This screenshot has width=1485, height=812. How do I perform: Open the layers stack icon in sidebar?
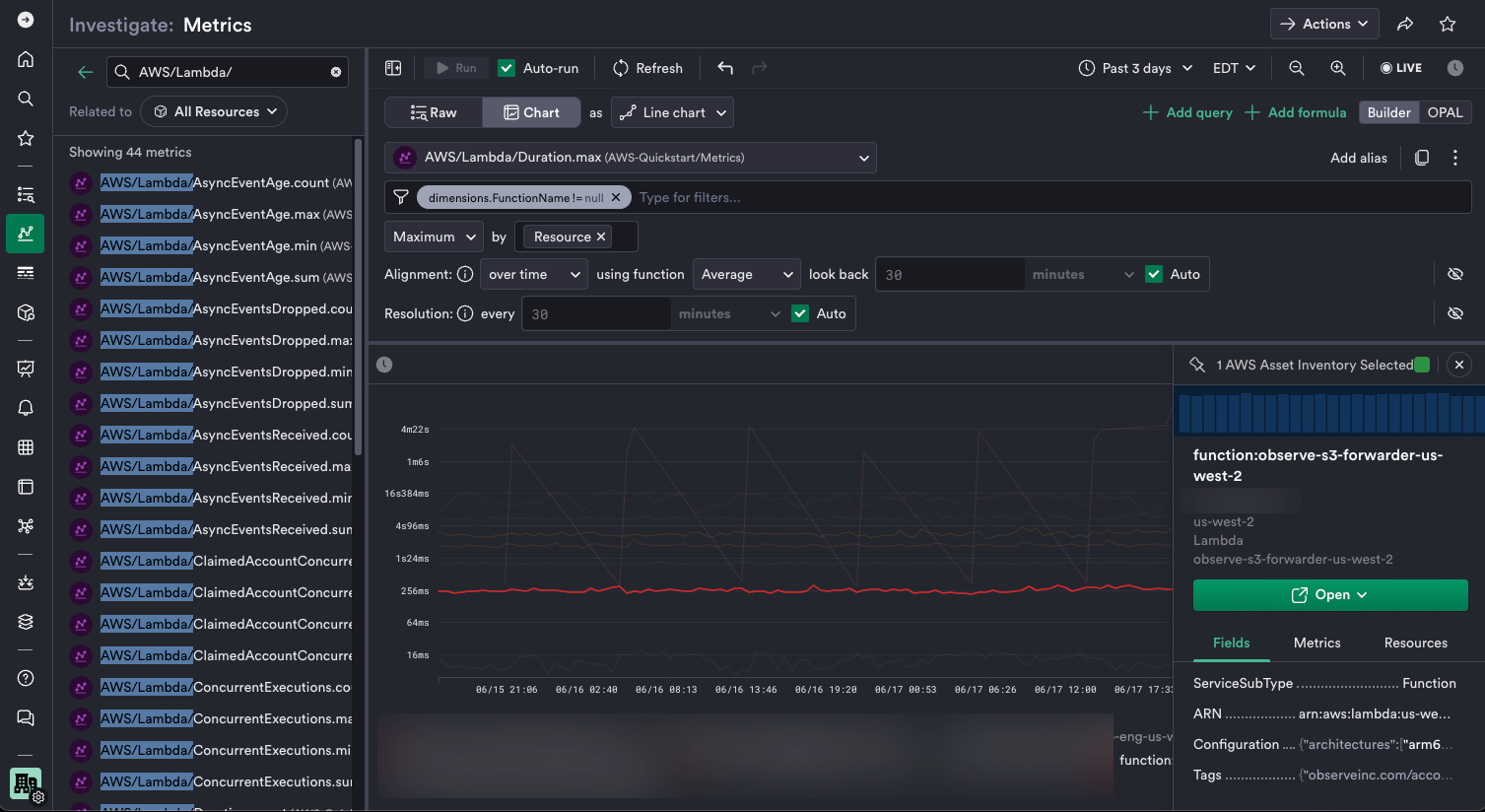(26, 622)
